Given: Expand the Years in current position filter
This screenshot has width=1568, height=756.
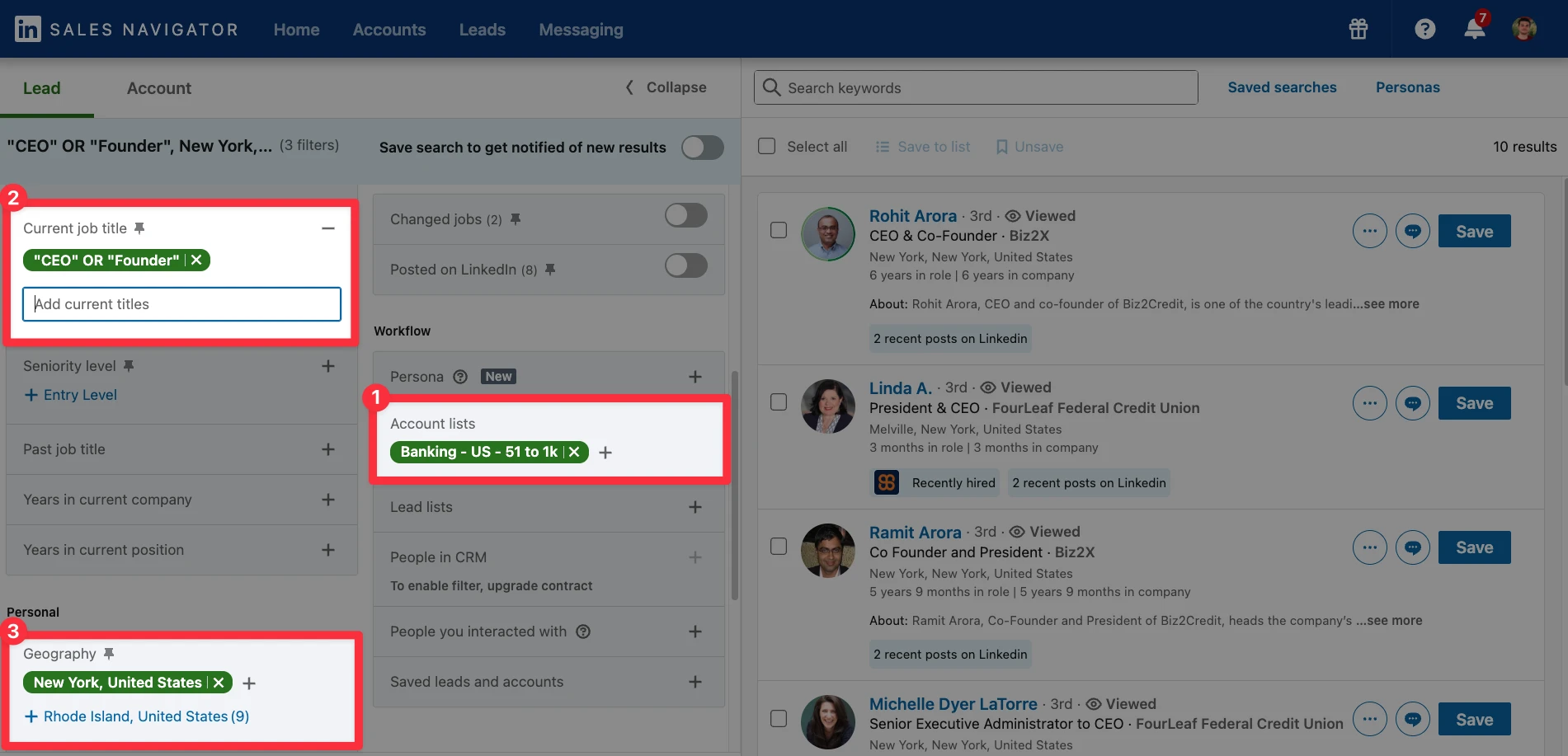Looking at the screenshot, I should tap(328, 550).
